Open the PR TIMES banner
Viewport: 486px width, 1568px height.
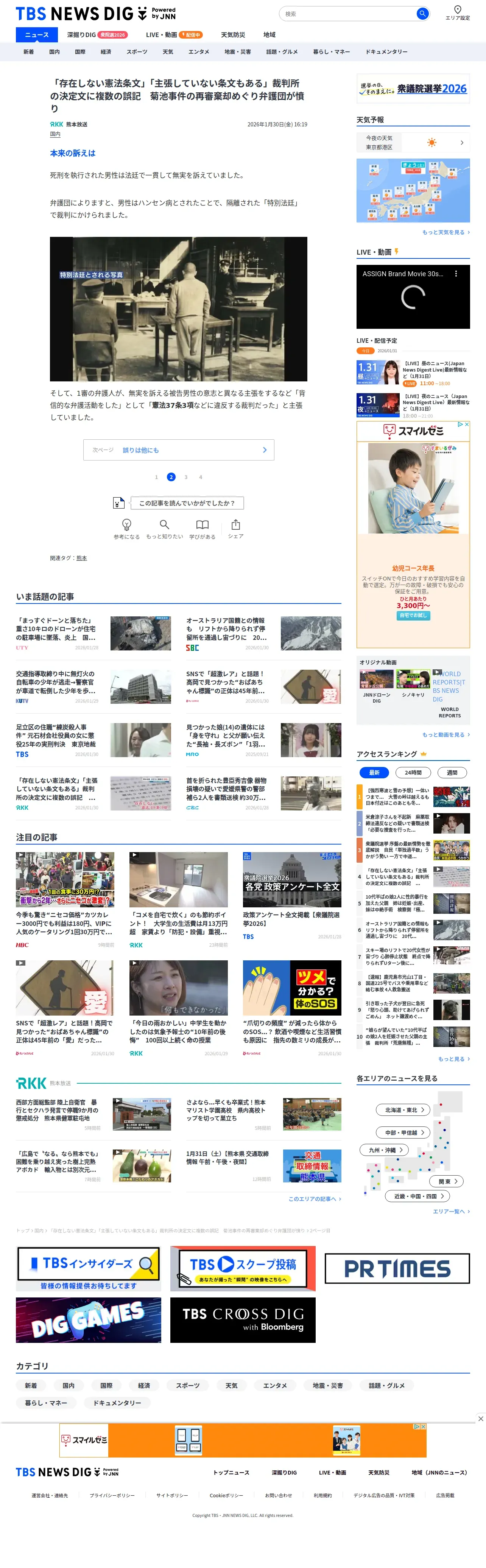[397, 1269]
